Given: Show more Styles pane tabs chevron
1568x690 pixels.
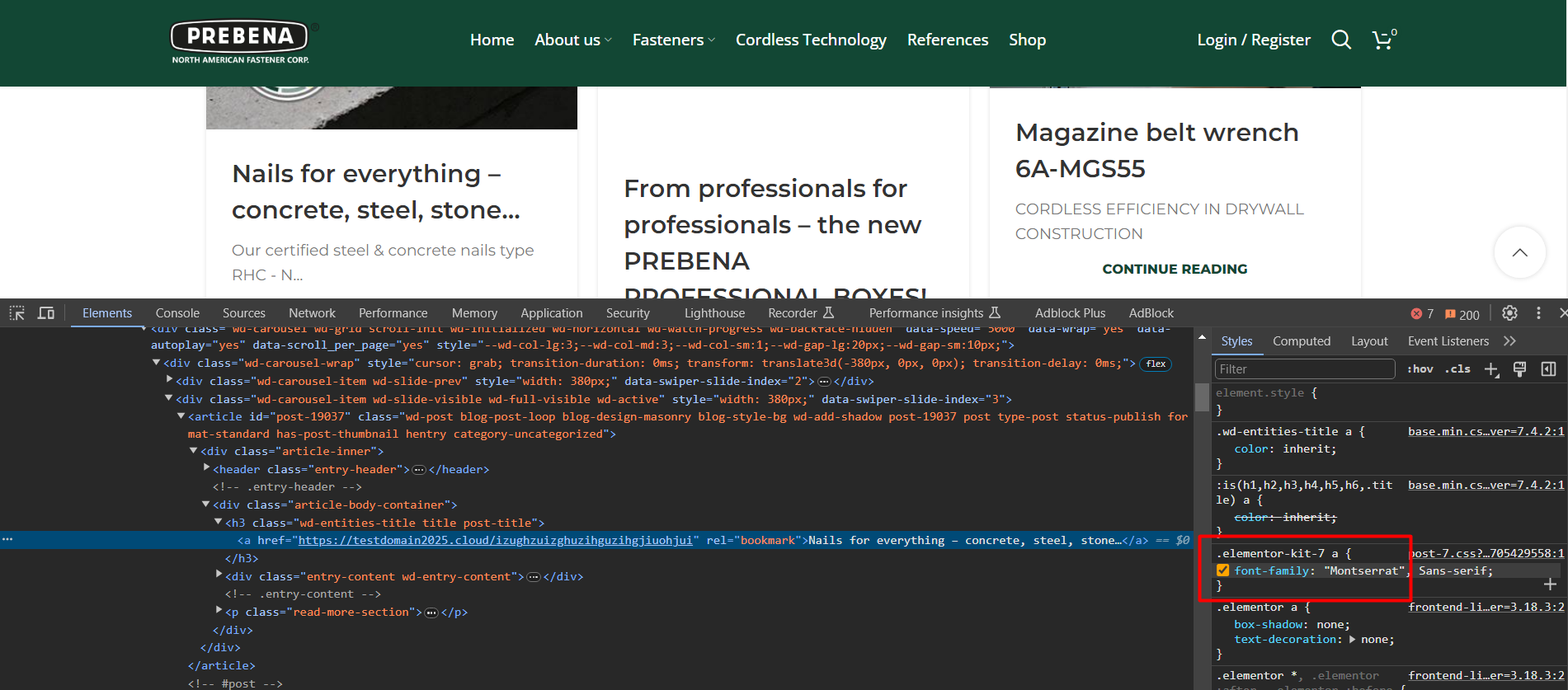Looking at the screenshot, I should pos(1509,341).
